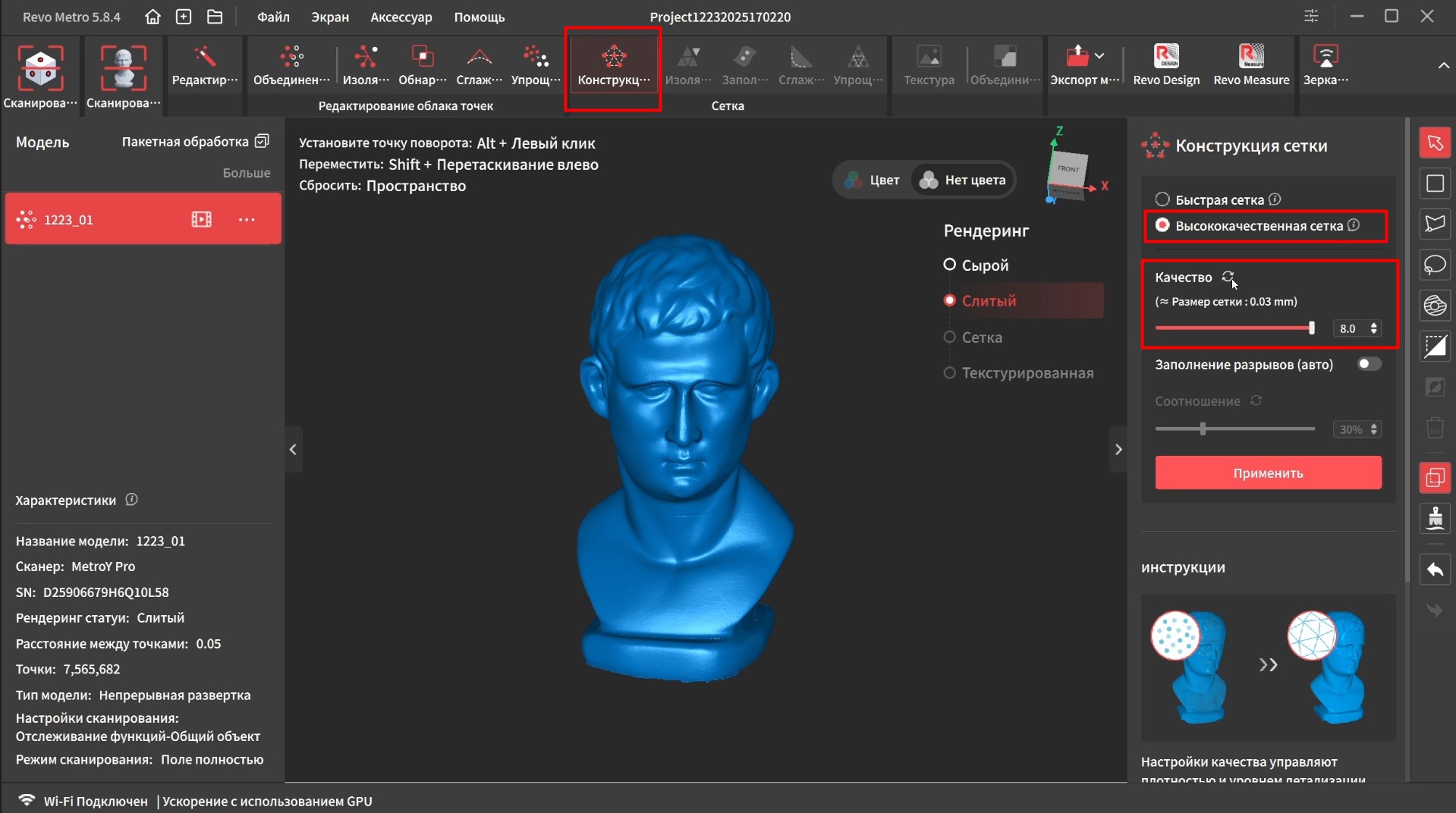This screenshot has height=813, width=1456.
Task: Open the Помощь menu
Action: (480, 17)
